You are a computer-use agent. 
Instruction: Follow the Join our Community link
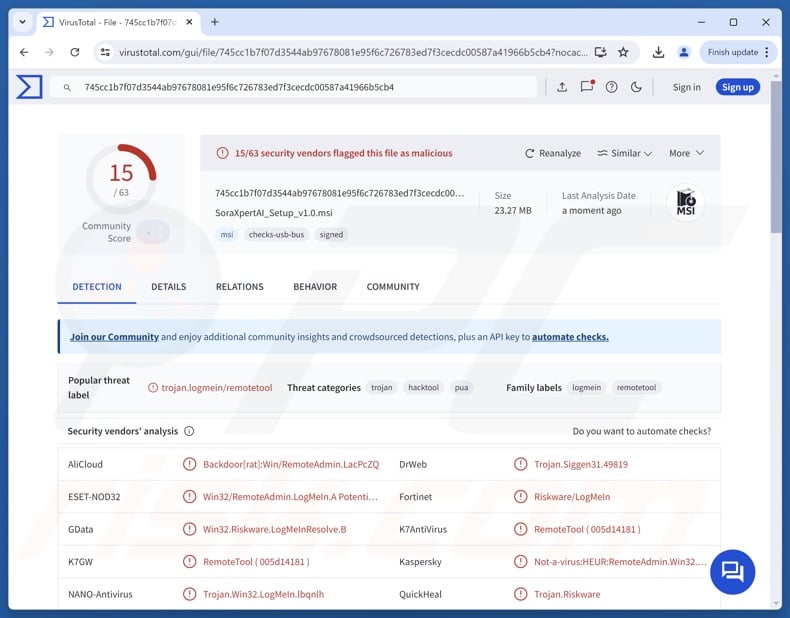114,336
